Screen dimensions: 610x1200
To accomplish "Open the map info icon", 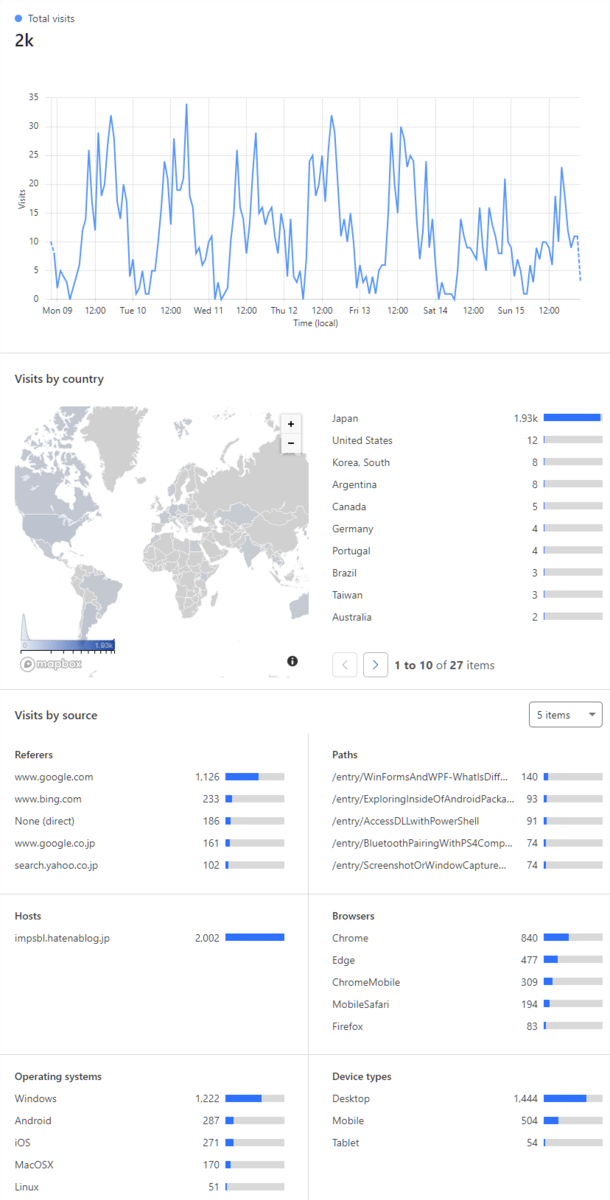I will coord(292,661).
